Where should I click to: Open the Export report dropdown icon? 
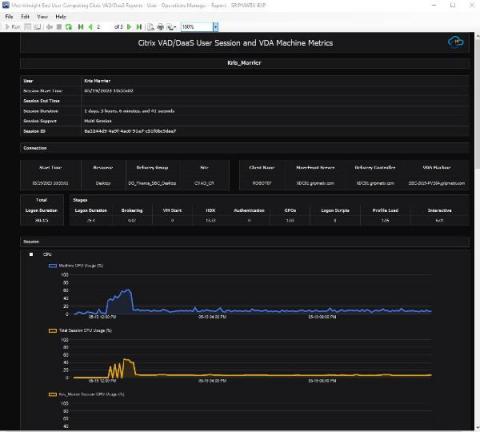pyautogui.click(x=171, y=27)
